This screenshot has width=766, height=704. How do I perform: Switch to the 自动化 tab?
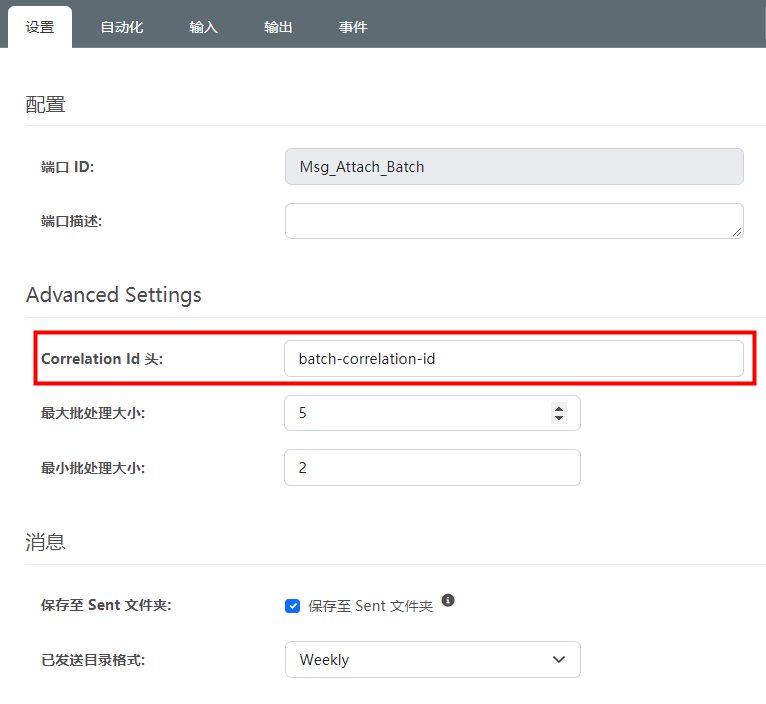122,27
